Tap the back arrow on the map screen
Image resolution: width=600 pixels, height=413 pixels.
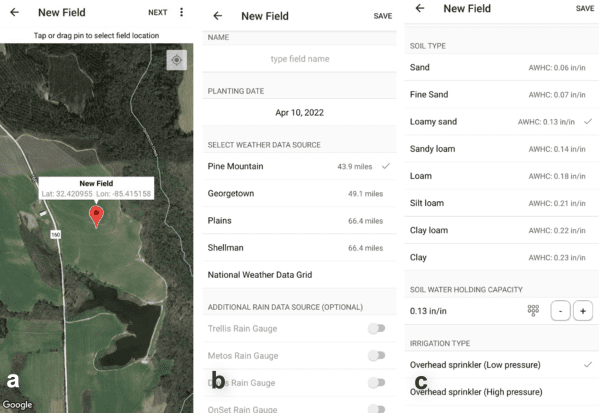pyautogui.click(x=14, y=13)
